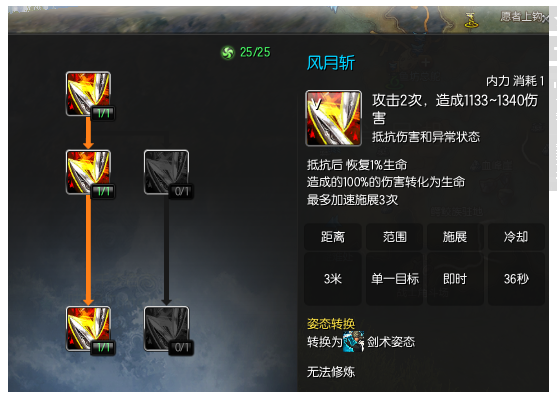Click the 距离 header cell
557x413 pixels.
(333, 237)
